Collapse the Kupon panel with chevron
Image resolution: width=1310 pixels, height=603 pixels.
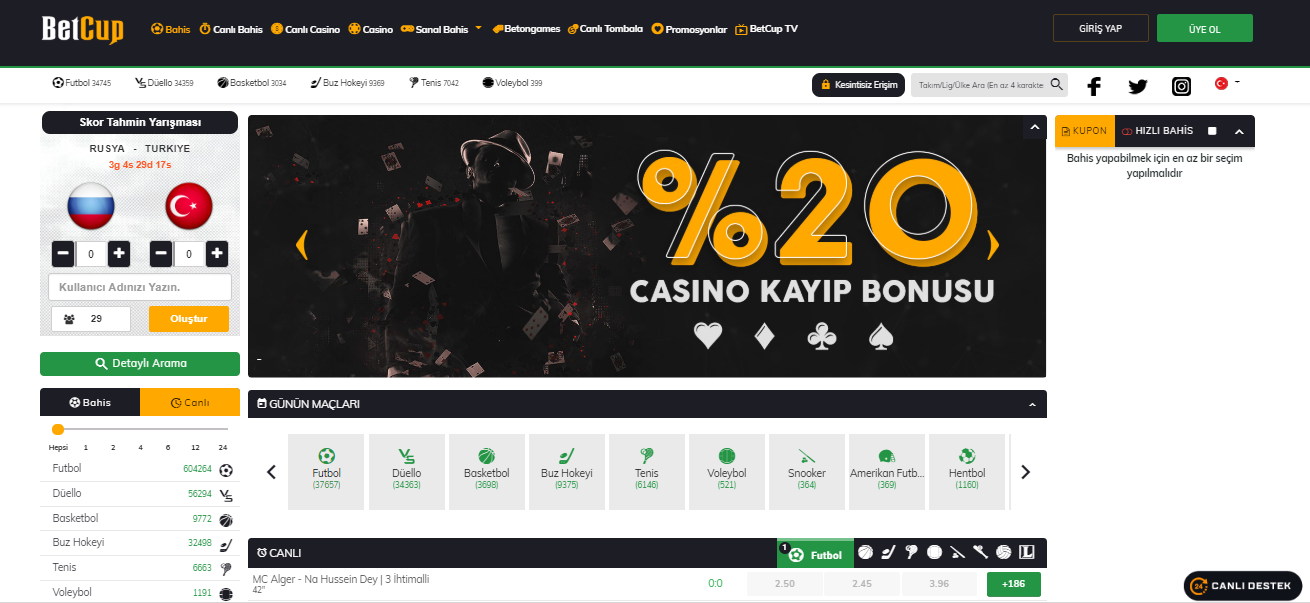(x=1239, y=131)
